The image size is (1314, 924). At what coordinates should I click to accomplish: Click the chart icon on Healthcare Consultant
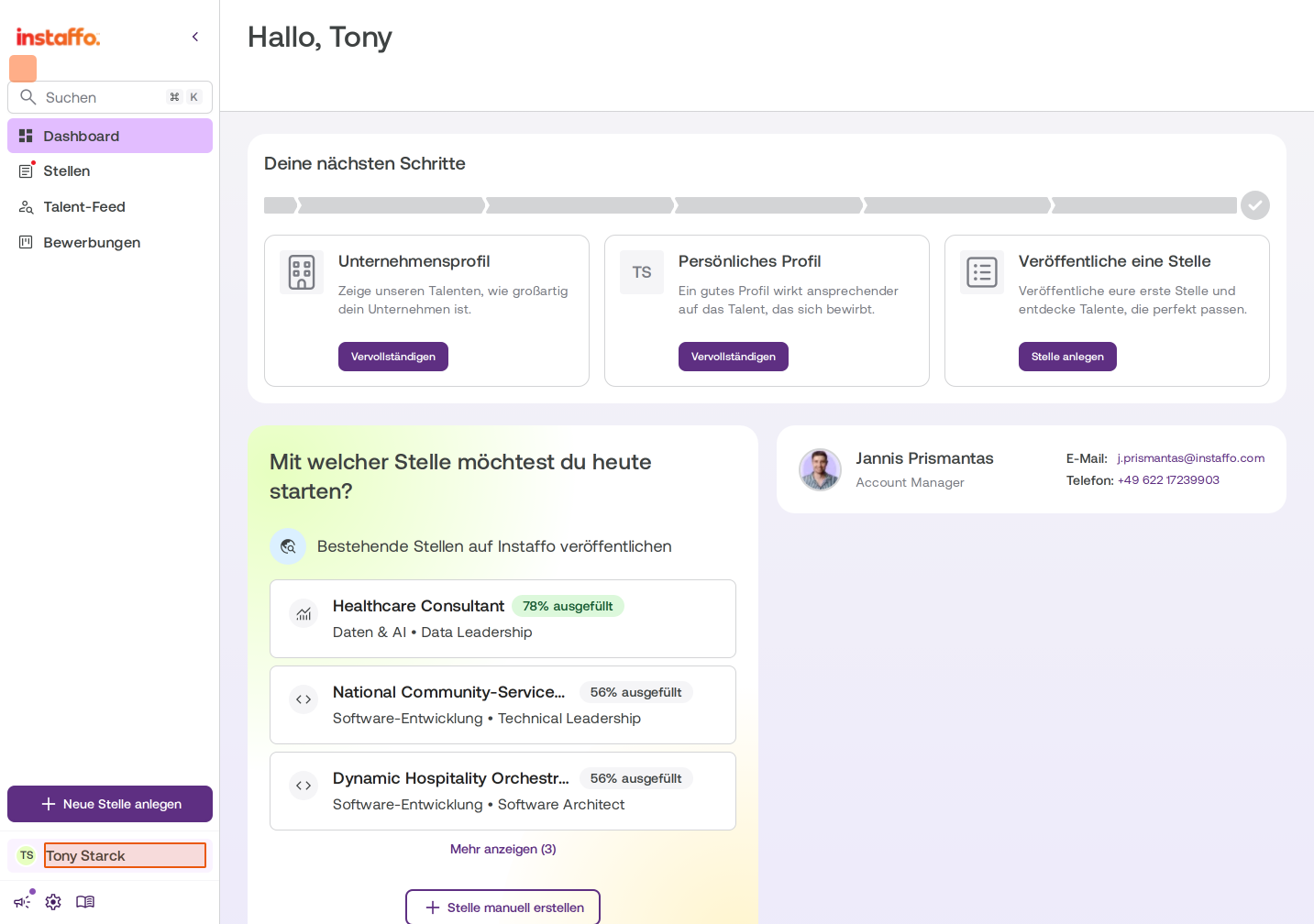(x=304, y=613)
